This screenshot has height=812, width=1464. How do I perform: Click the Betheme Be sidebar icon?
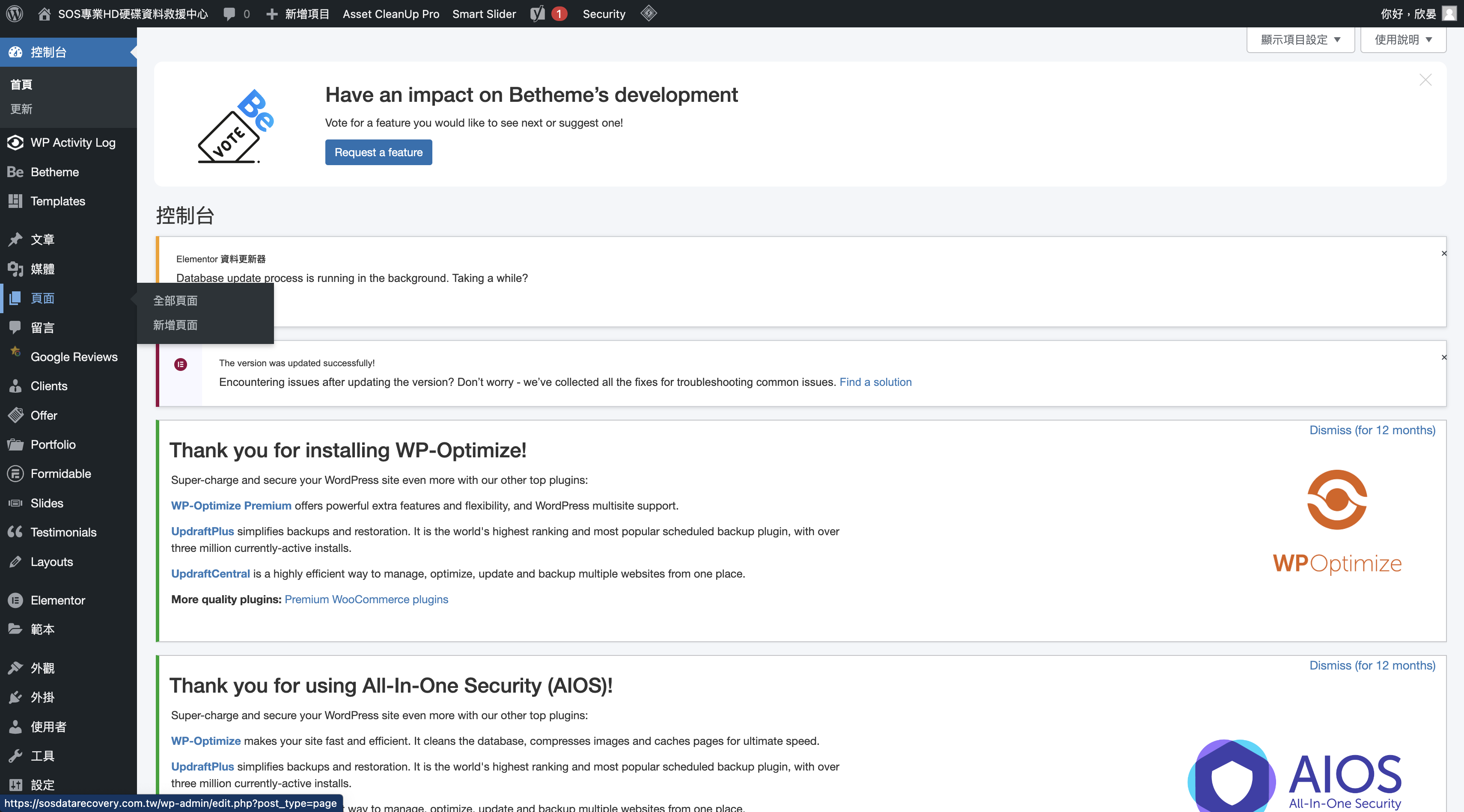[15, 172]
